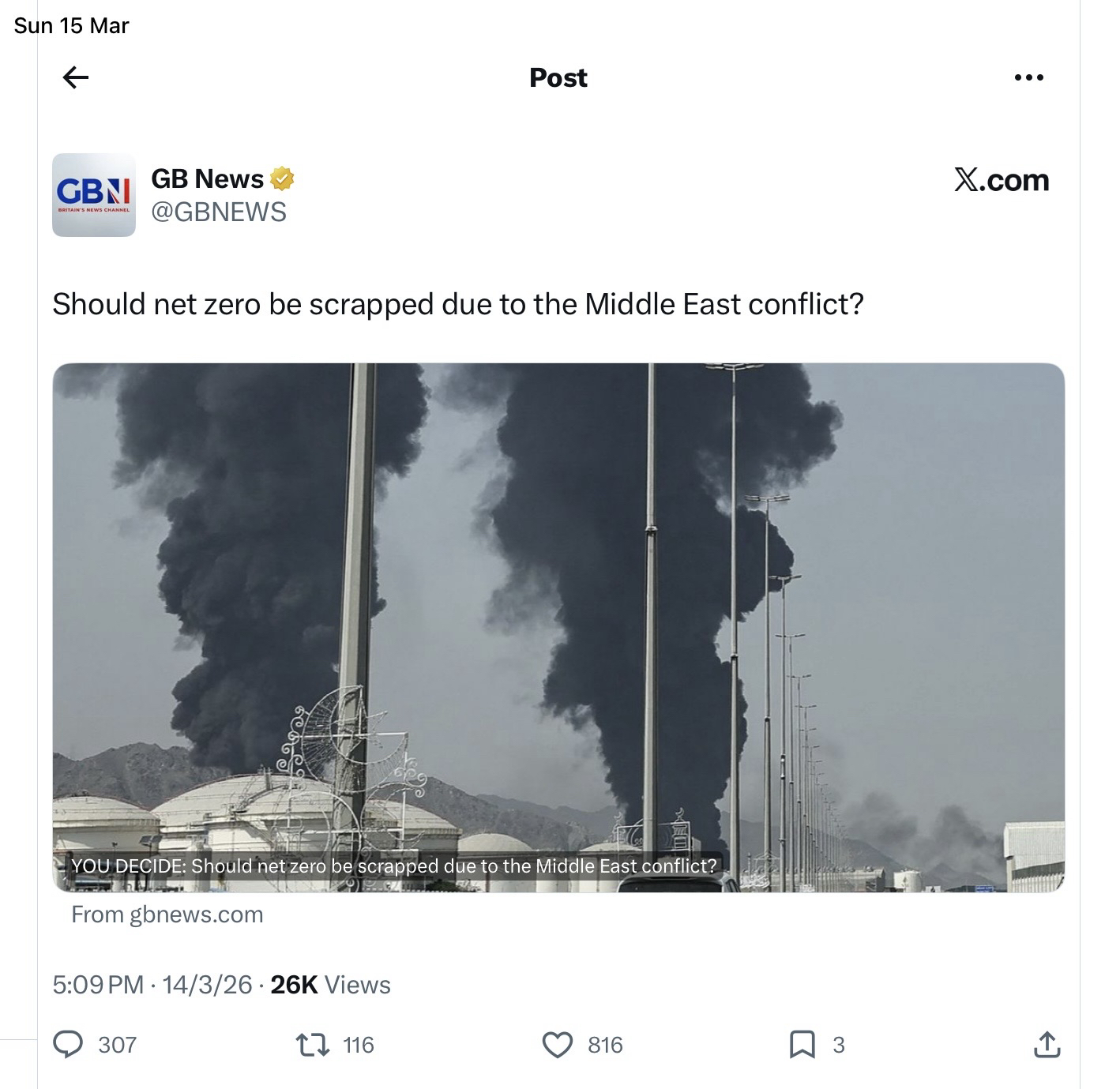Click the X.com logo
The image size is (1120, 1089).
[1001, 180]
